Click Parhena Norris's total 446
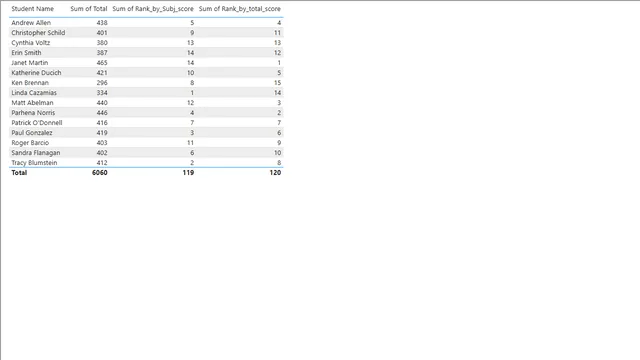 point(102,113)
